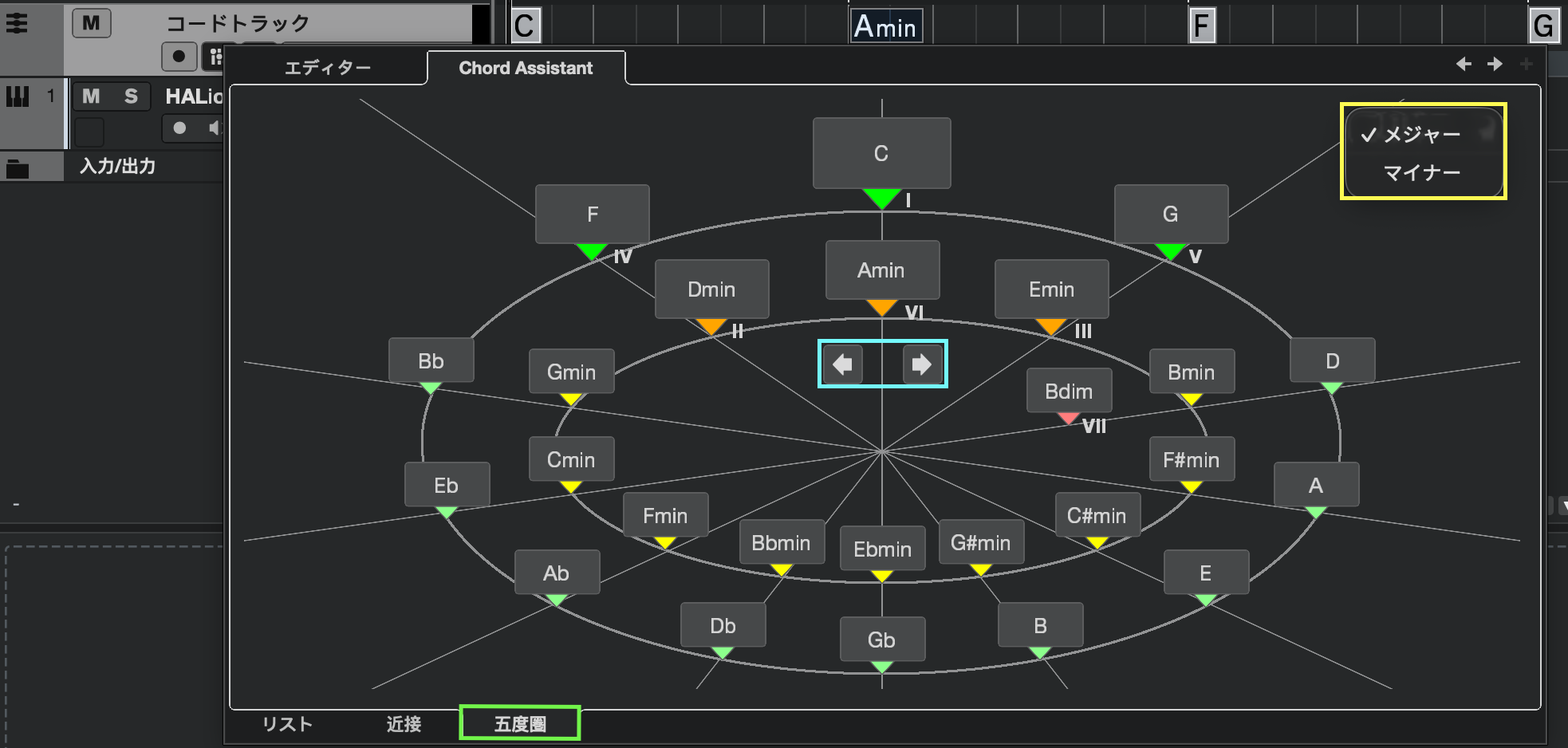Enable record on the chord track
Image resolution: width=1568 pixels, height=748 pixels.
(179, 56)
